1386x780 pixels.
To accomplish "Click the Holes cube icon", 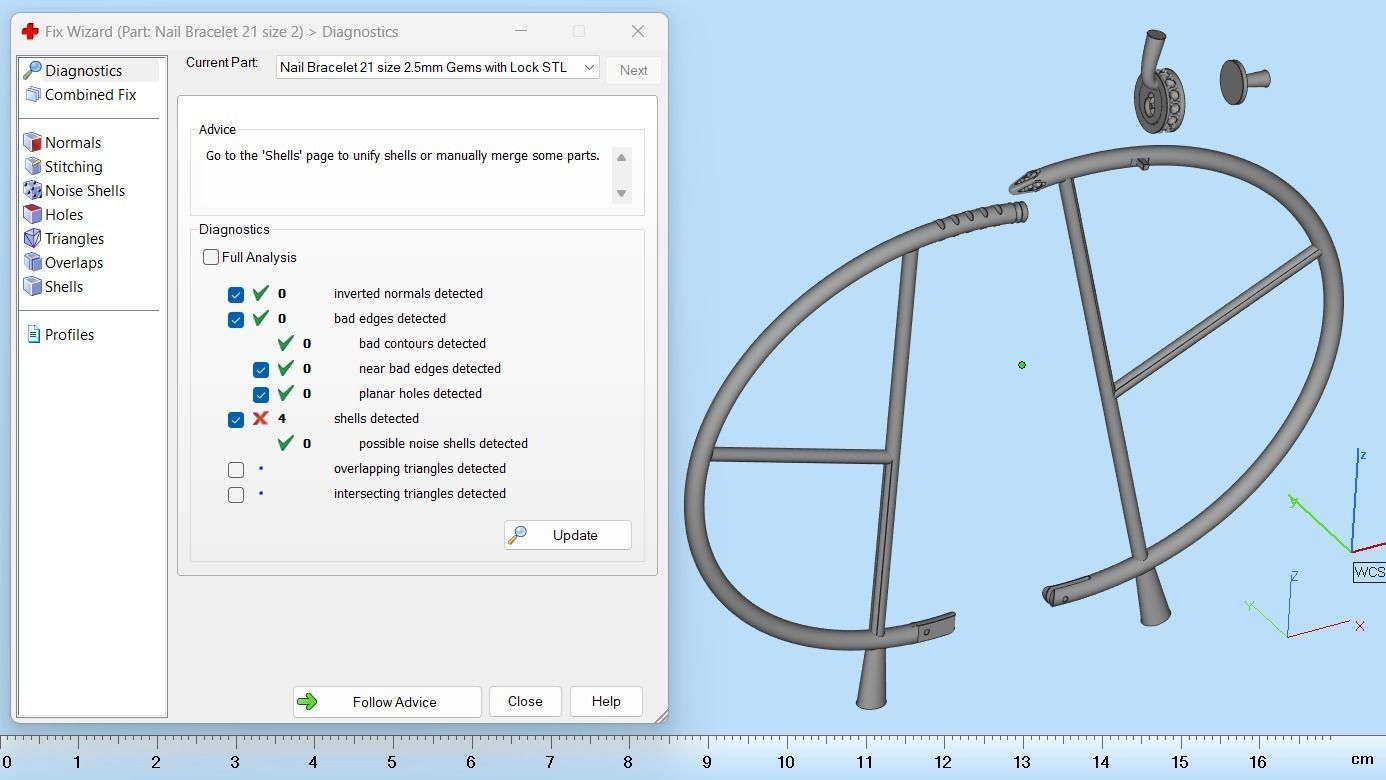I will [x=32, y=214].
